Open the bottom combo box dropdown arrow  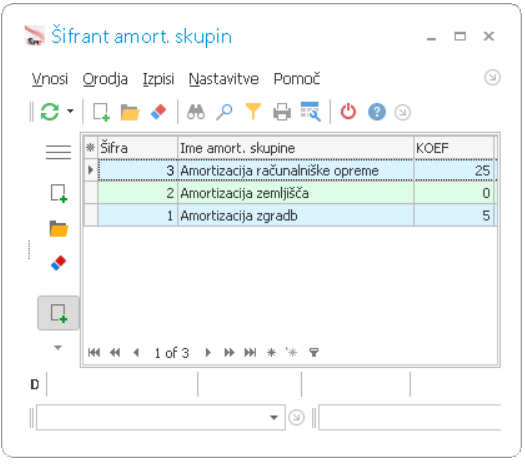274,417
